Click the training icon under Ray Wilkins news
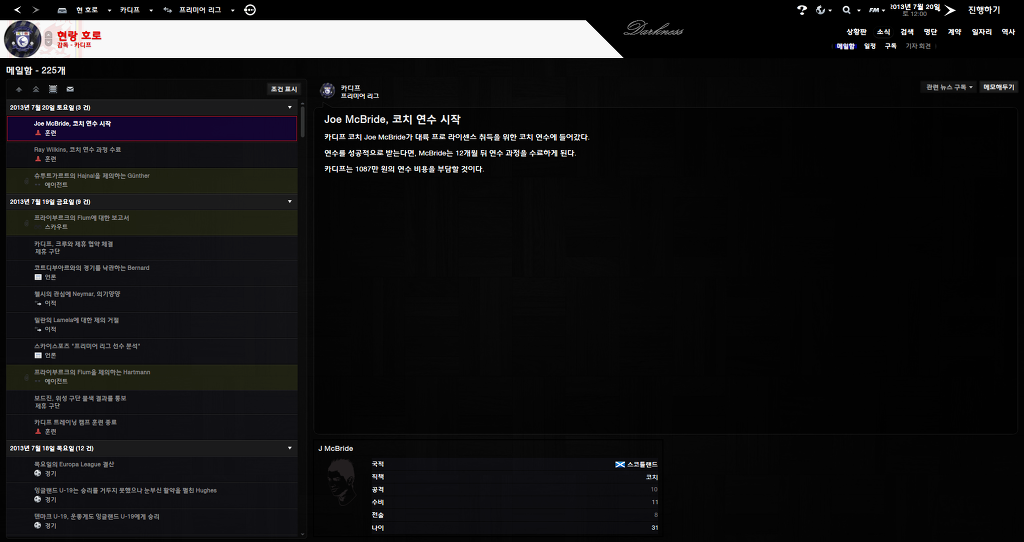1024x542 pixels. coord(38,159)
